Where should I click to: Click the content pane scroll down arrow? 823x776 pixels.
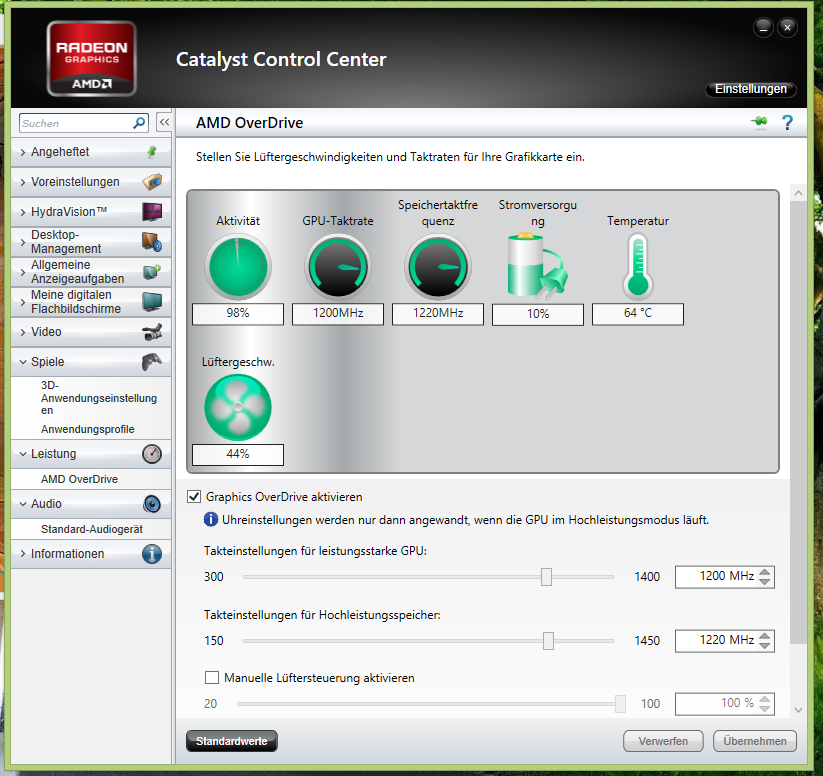798,710
